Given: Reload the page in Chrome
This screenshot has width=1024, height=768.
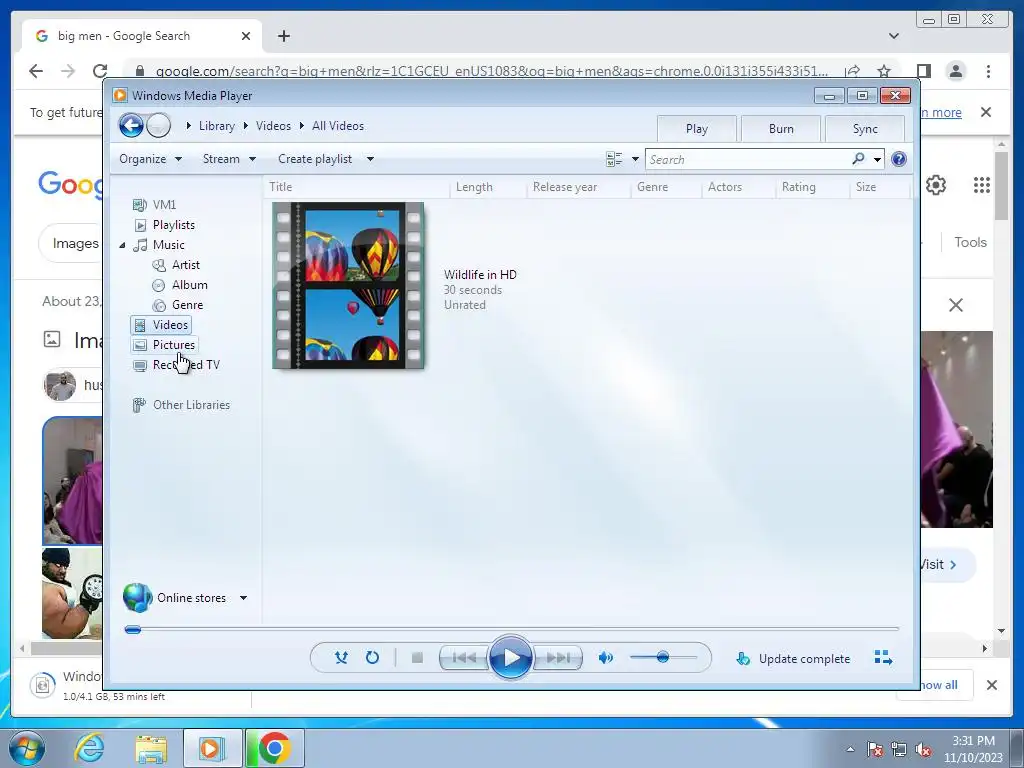Looking at the screenshot, I should (100, 71).
